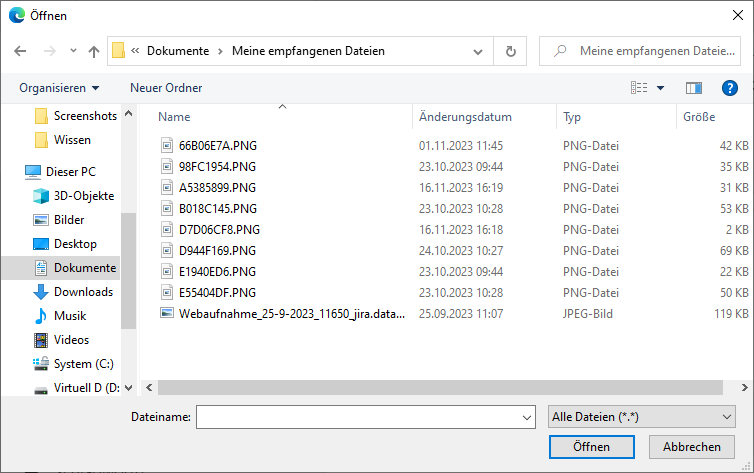Refresh the current folder view
The height and width of the screenshot is (473, 754).
point(511,51)
